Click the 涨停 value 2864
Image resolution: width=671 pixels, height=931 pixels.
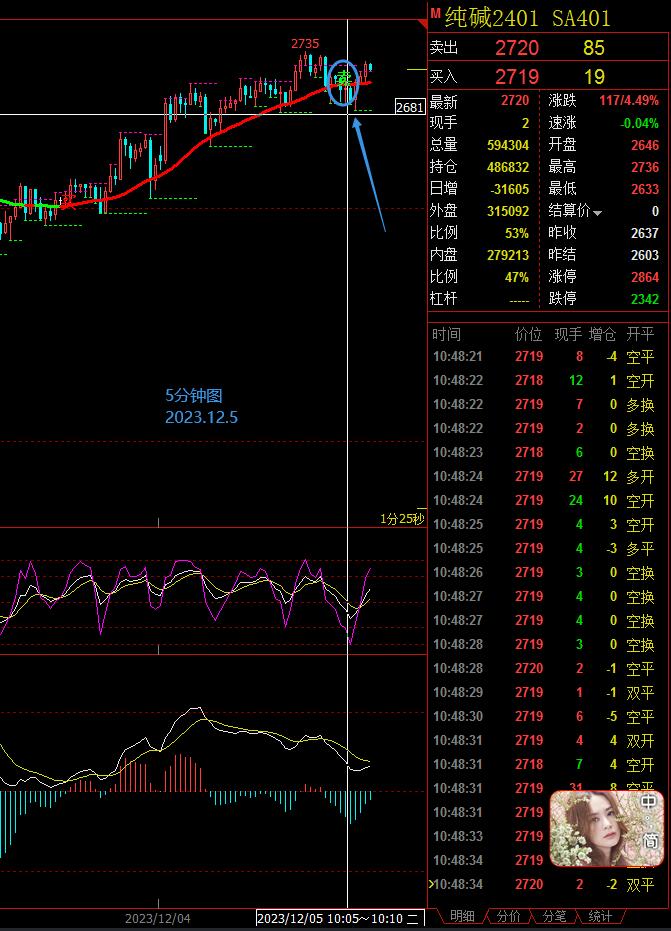(645, 277)
